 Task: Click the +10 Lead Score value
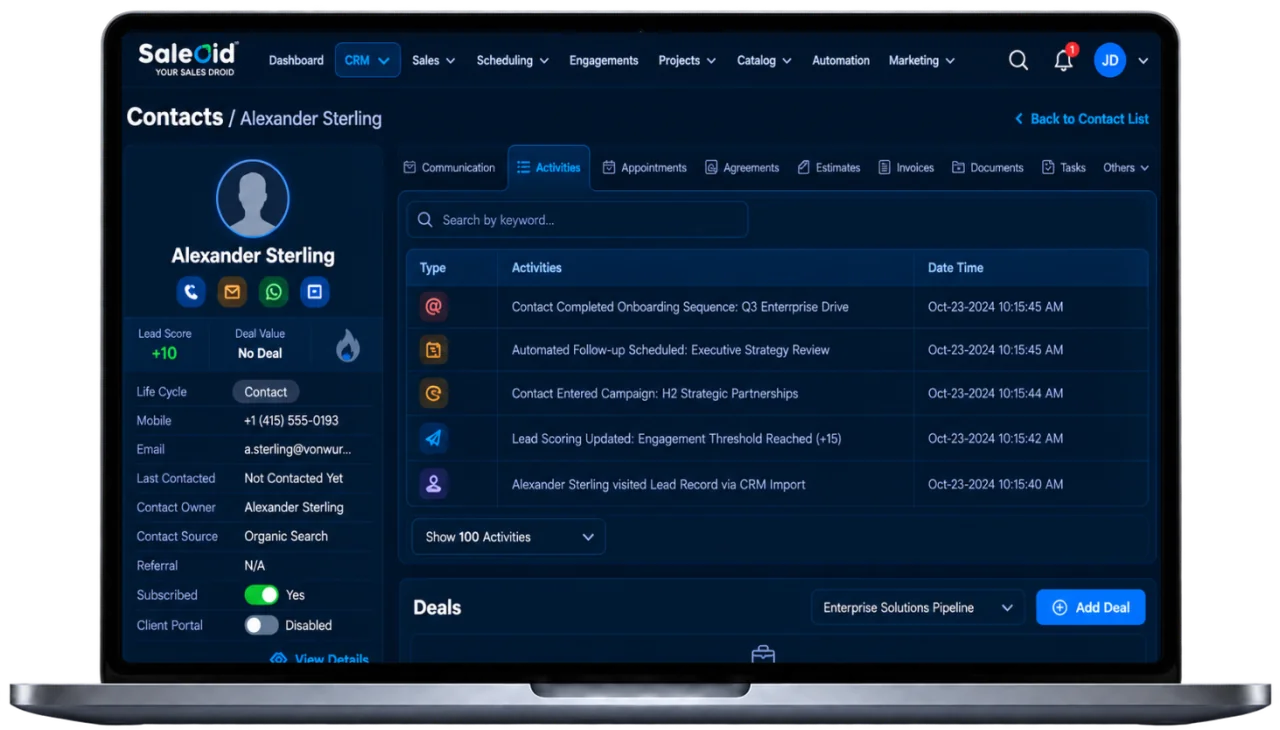click(164, 353)
